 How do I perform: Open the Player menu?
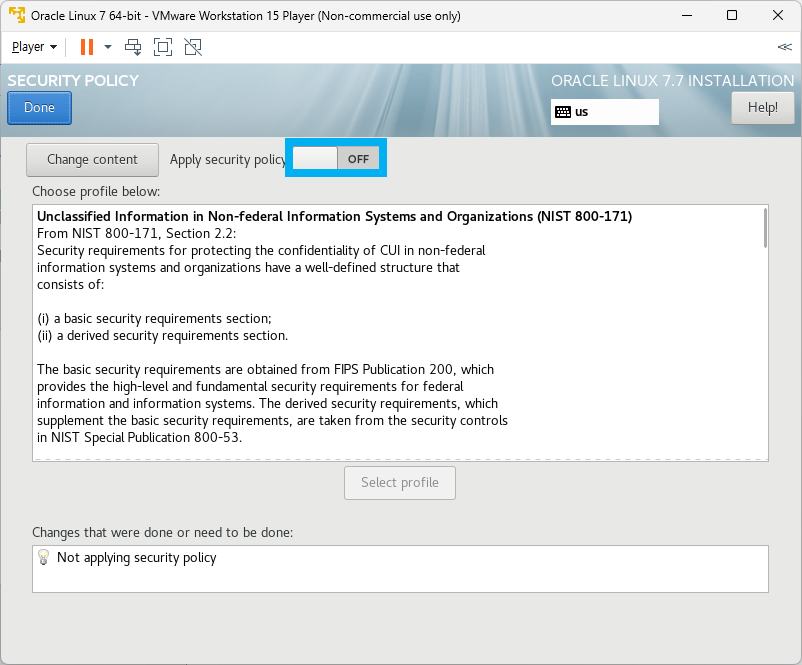point(34,47)
